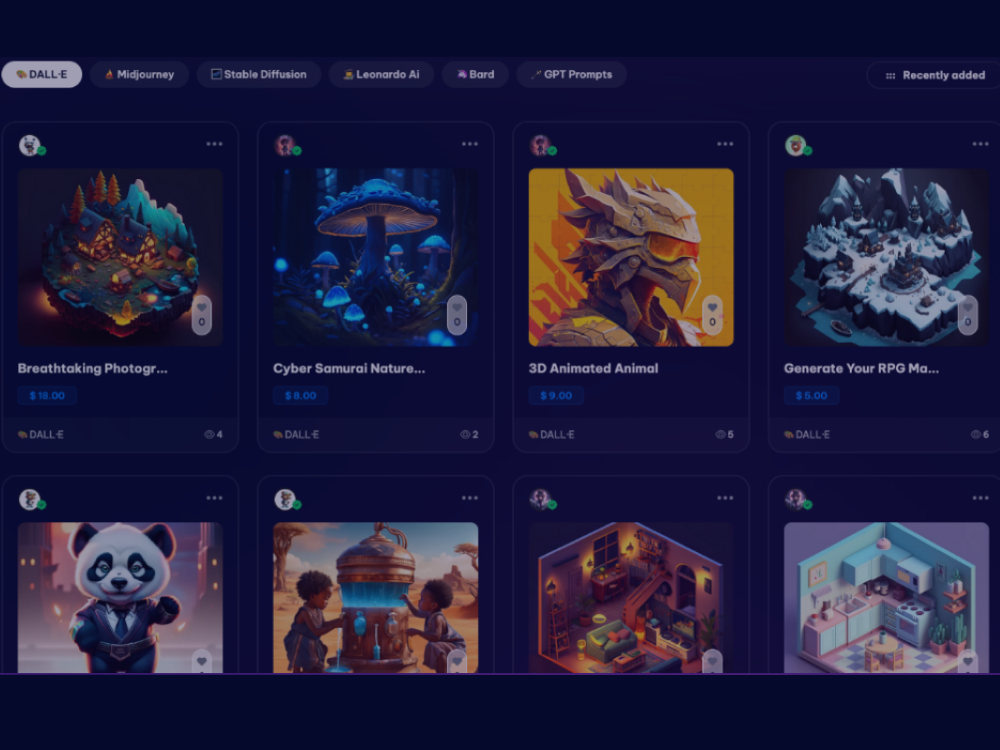The width and height of the screenshot is (1000, 750).
Task: Click the $8.00 price tag
Action: coord(300,395)
